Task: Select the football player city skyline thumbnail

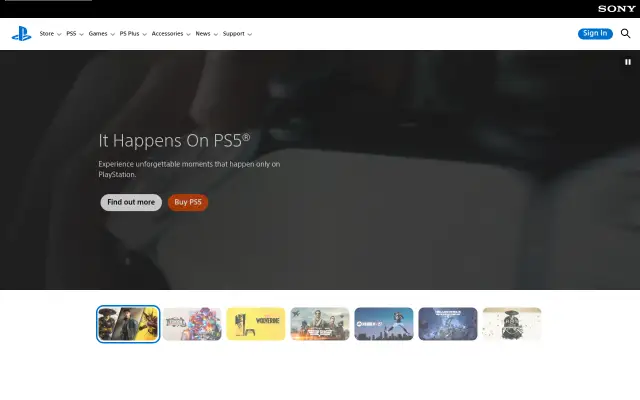Action: [x=384, y=324]
